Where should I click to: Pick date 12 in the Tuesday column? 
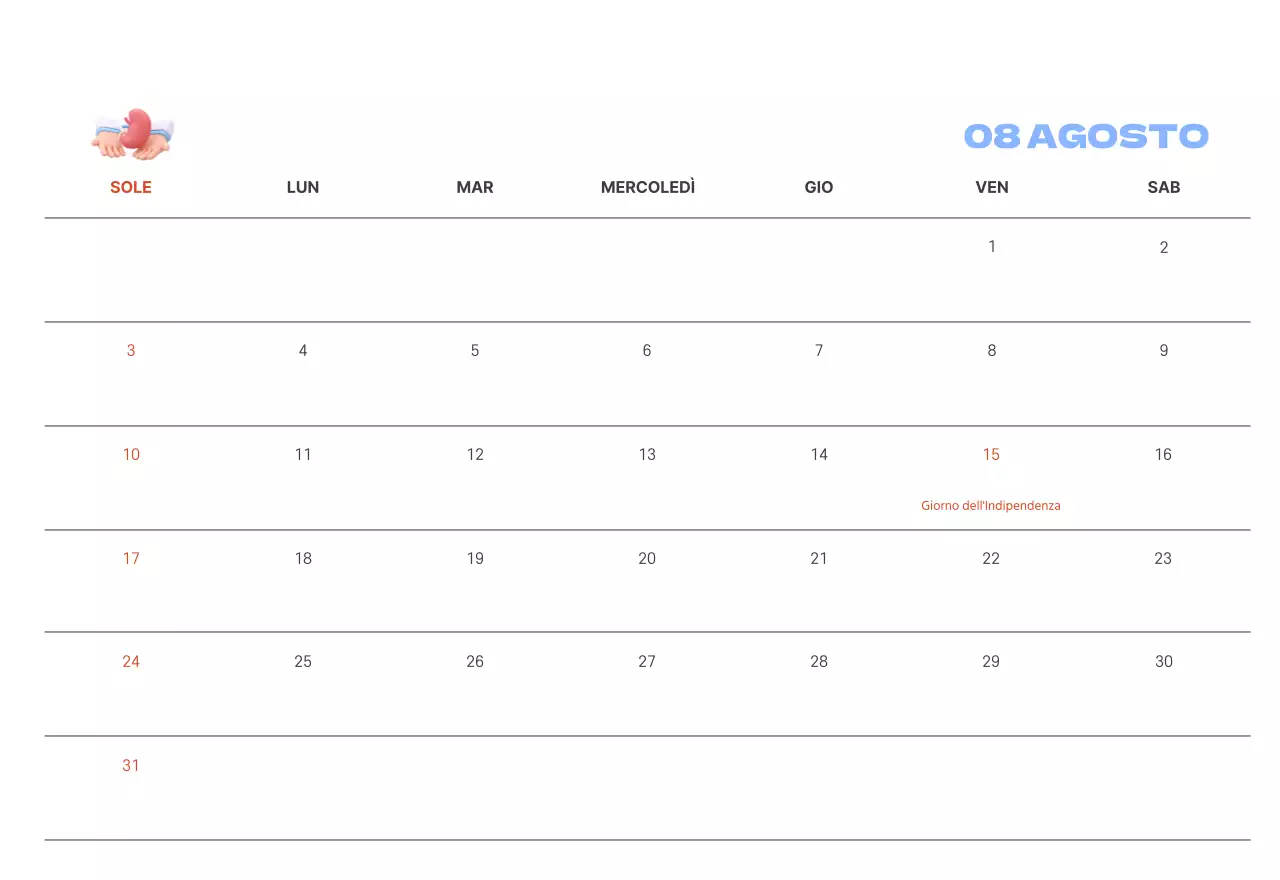click(x=475, y=455)
